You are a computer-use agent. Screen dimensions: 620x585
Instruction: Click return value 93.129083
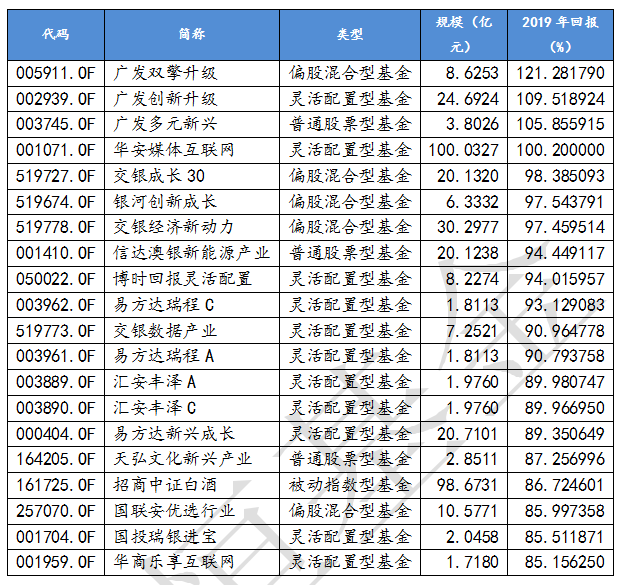pyautogui.click(x=565, y=305)
